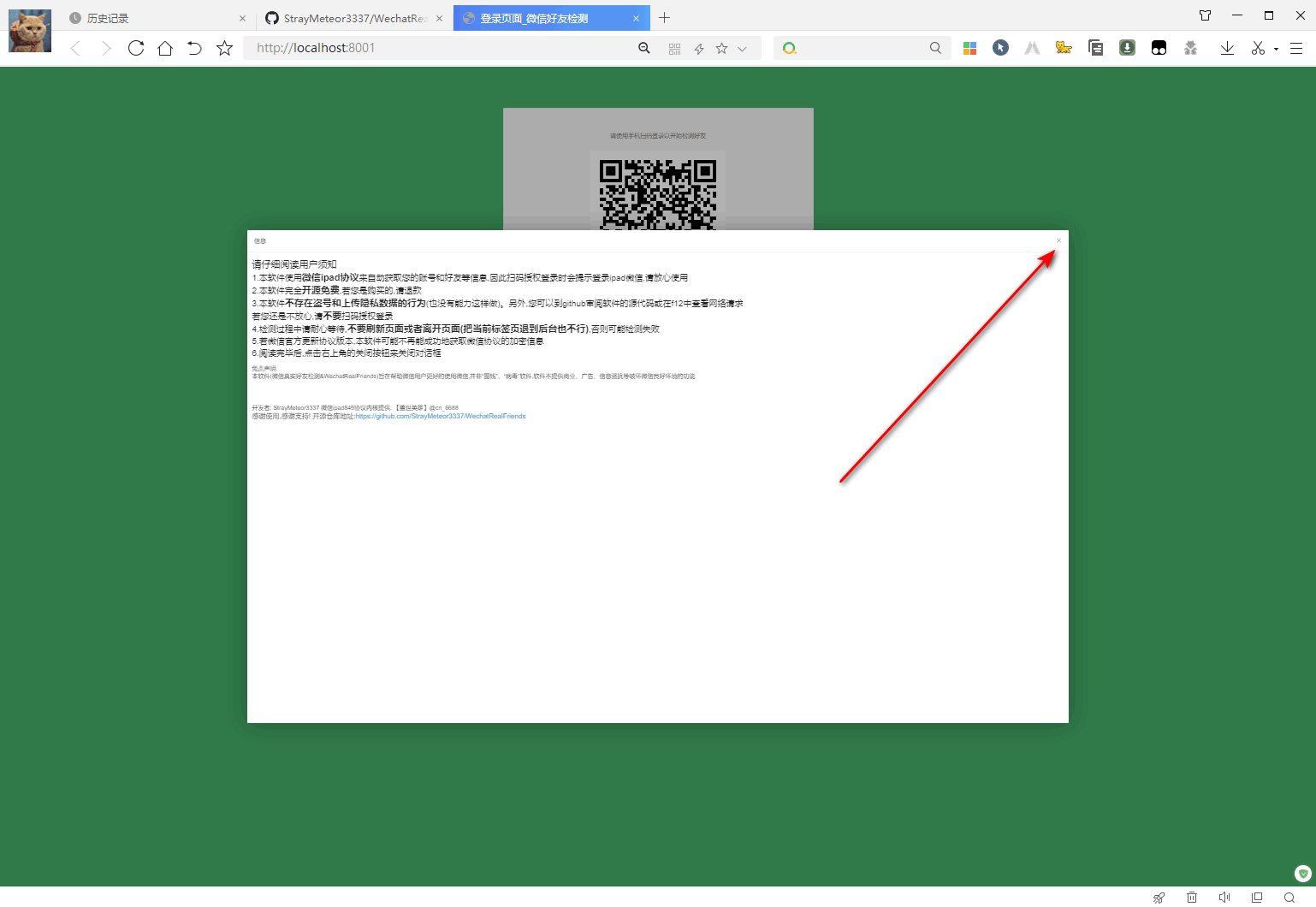Open the screenshot scissors tool in toolbar
The image size is (1316, 907).
(1258, 48)
